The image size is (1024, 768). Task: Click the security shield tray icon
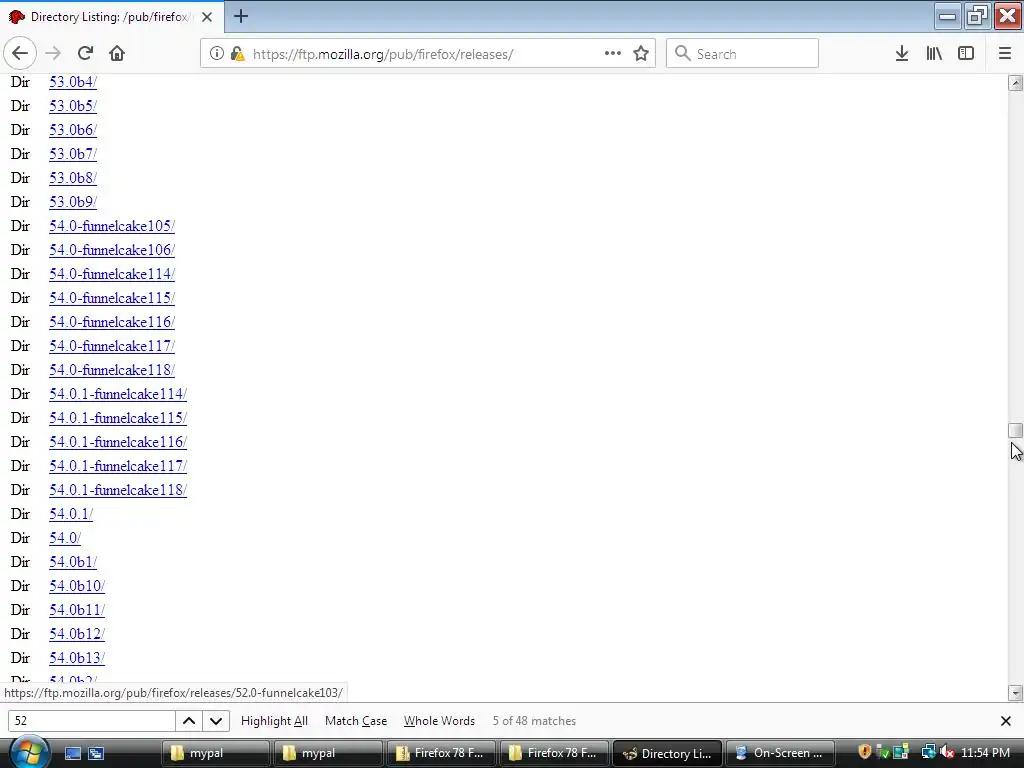point(865,752)
